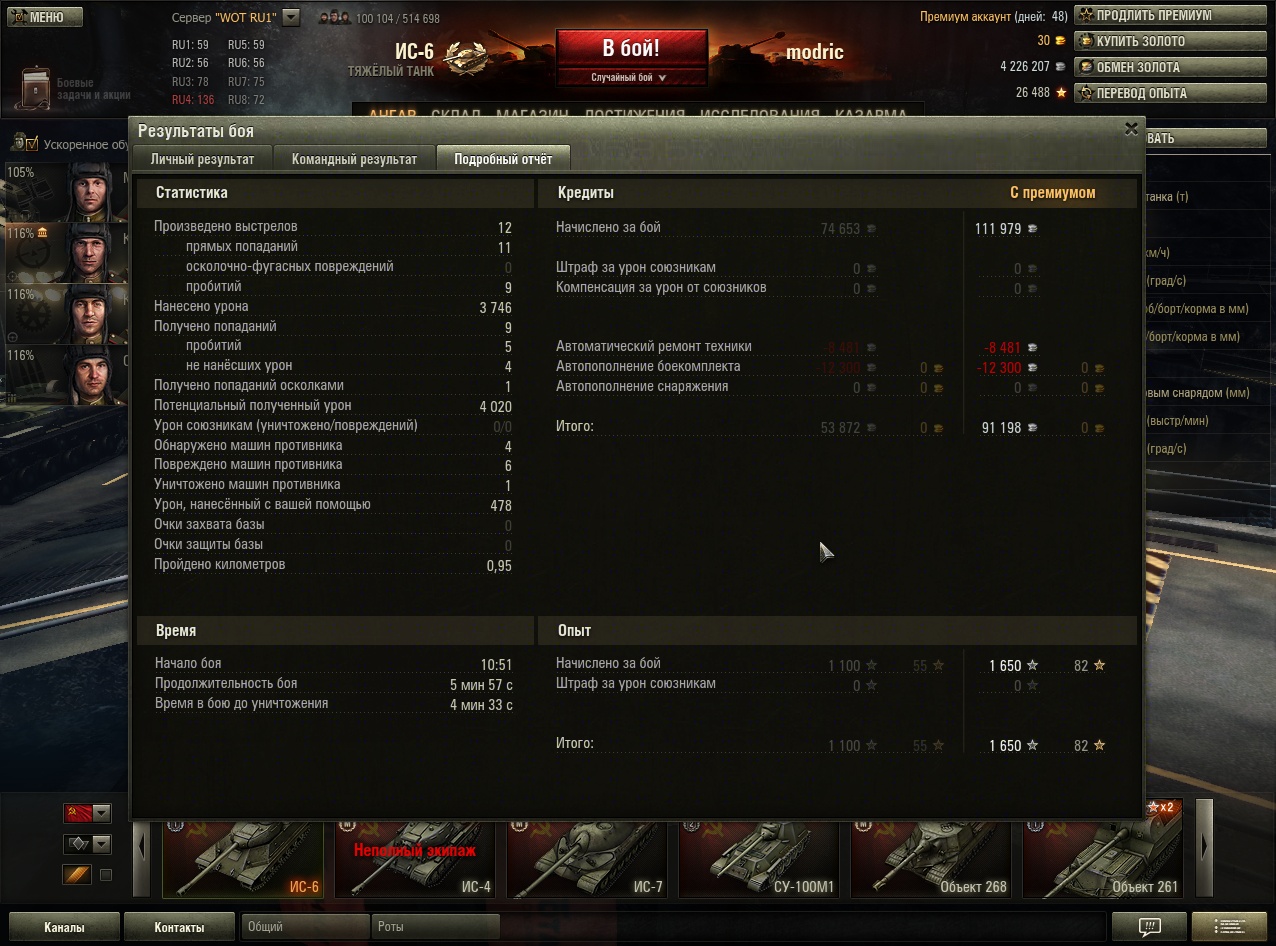Open the USSR nation filter dropdown
1276x946 pixels.
[87, 812]
